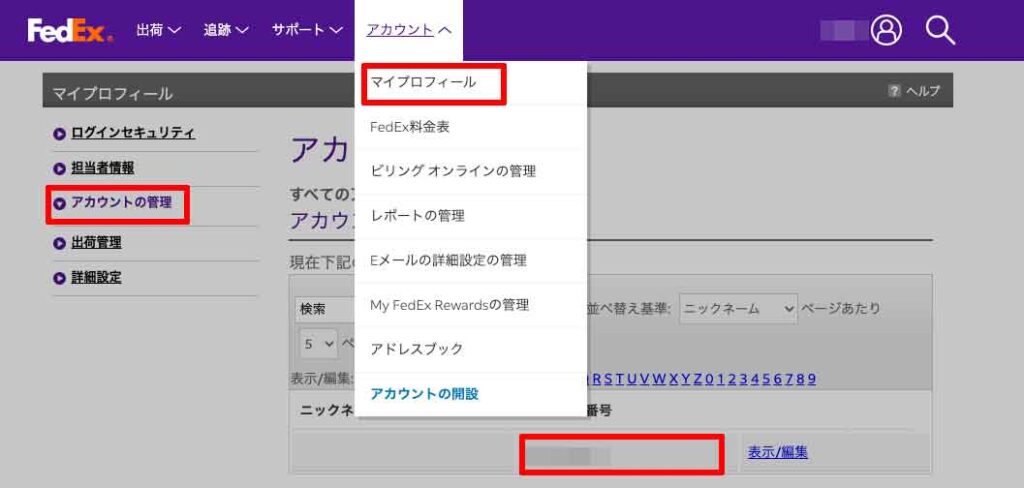Filter accounts by digit 7
This screenshot has height=488, width=1024.
(x=790, y=379)
